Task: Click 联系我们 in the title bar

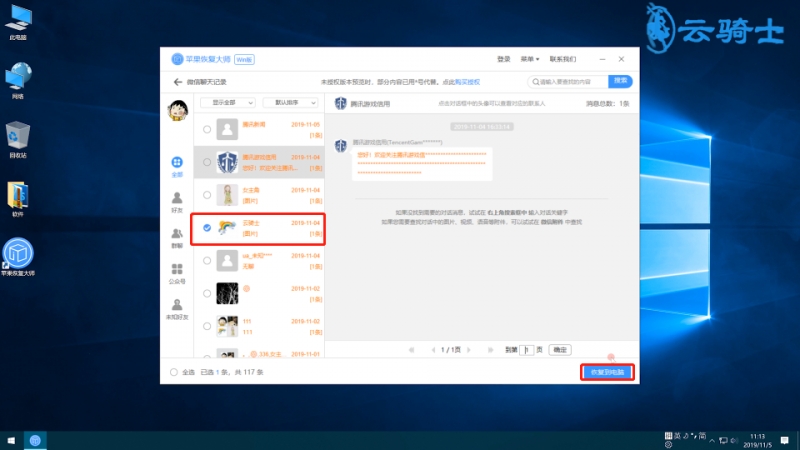Action: tap(563, 59)
